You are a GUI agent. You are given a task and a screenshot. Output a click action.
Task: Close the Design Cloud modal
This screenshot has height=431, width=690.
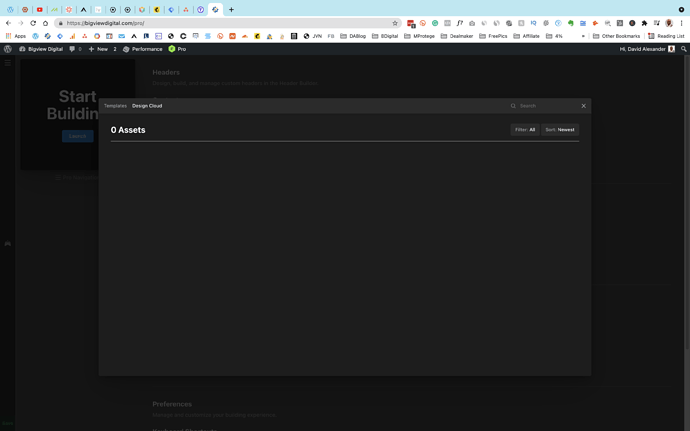tap(584, 106)
